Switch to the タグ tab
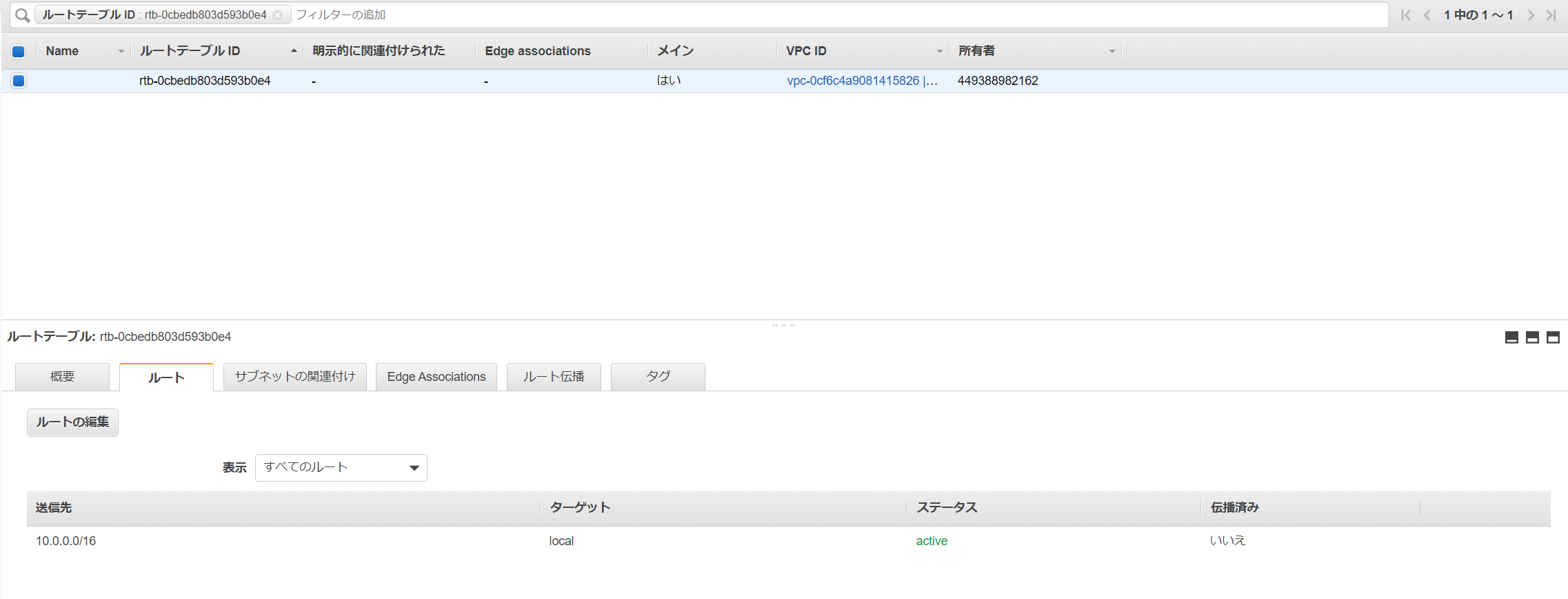Screen dimensions: 1568x599 pos(658,377)
